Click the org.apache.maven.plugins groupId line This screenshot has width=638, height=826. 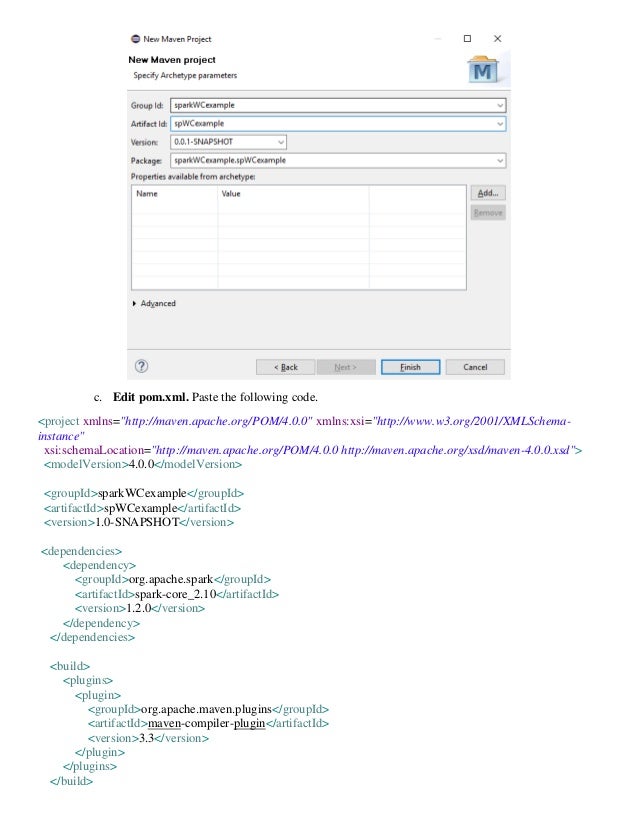208,710
